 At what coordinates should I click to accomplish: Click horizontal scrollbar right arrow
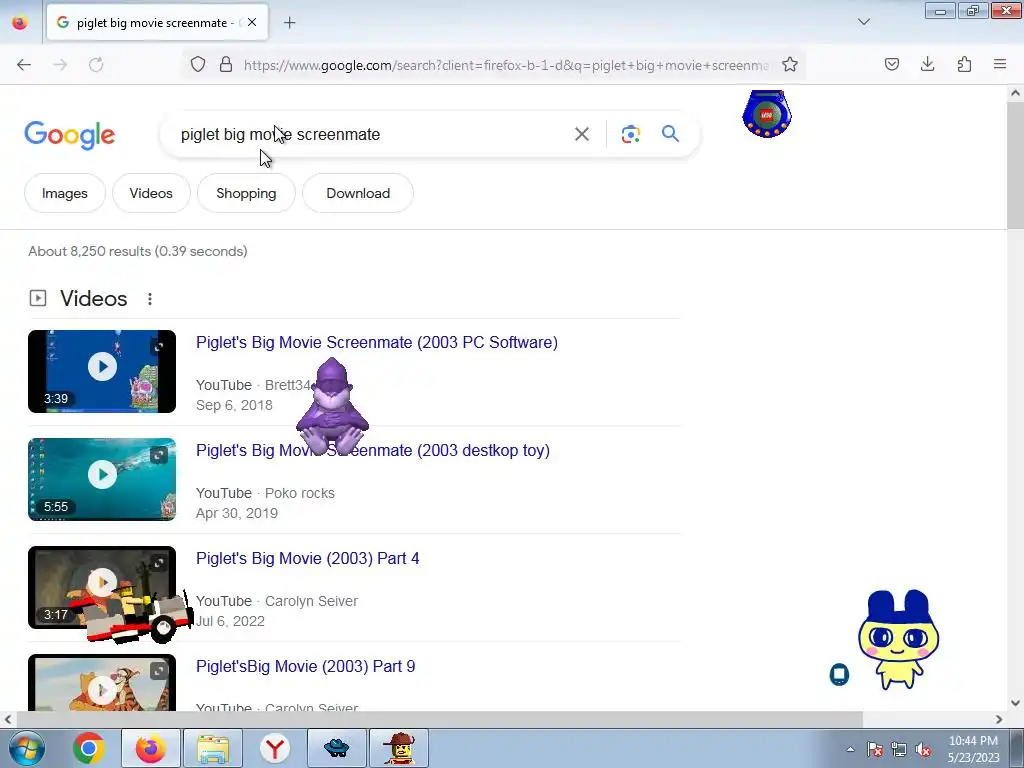[999, 719]
